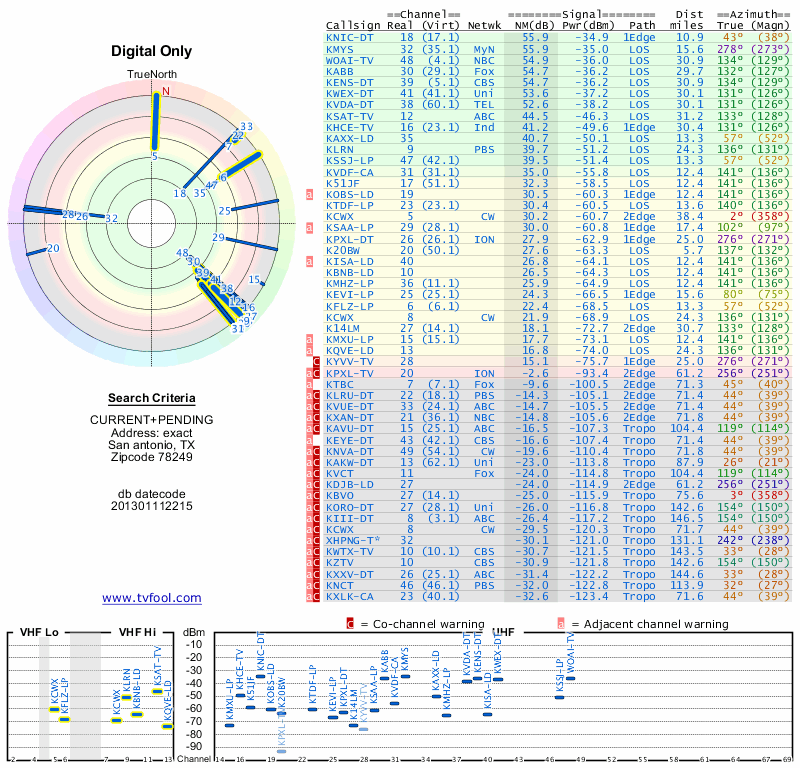
Task: Open the www.tvfool.com link
Action: point(152,598)
